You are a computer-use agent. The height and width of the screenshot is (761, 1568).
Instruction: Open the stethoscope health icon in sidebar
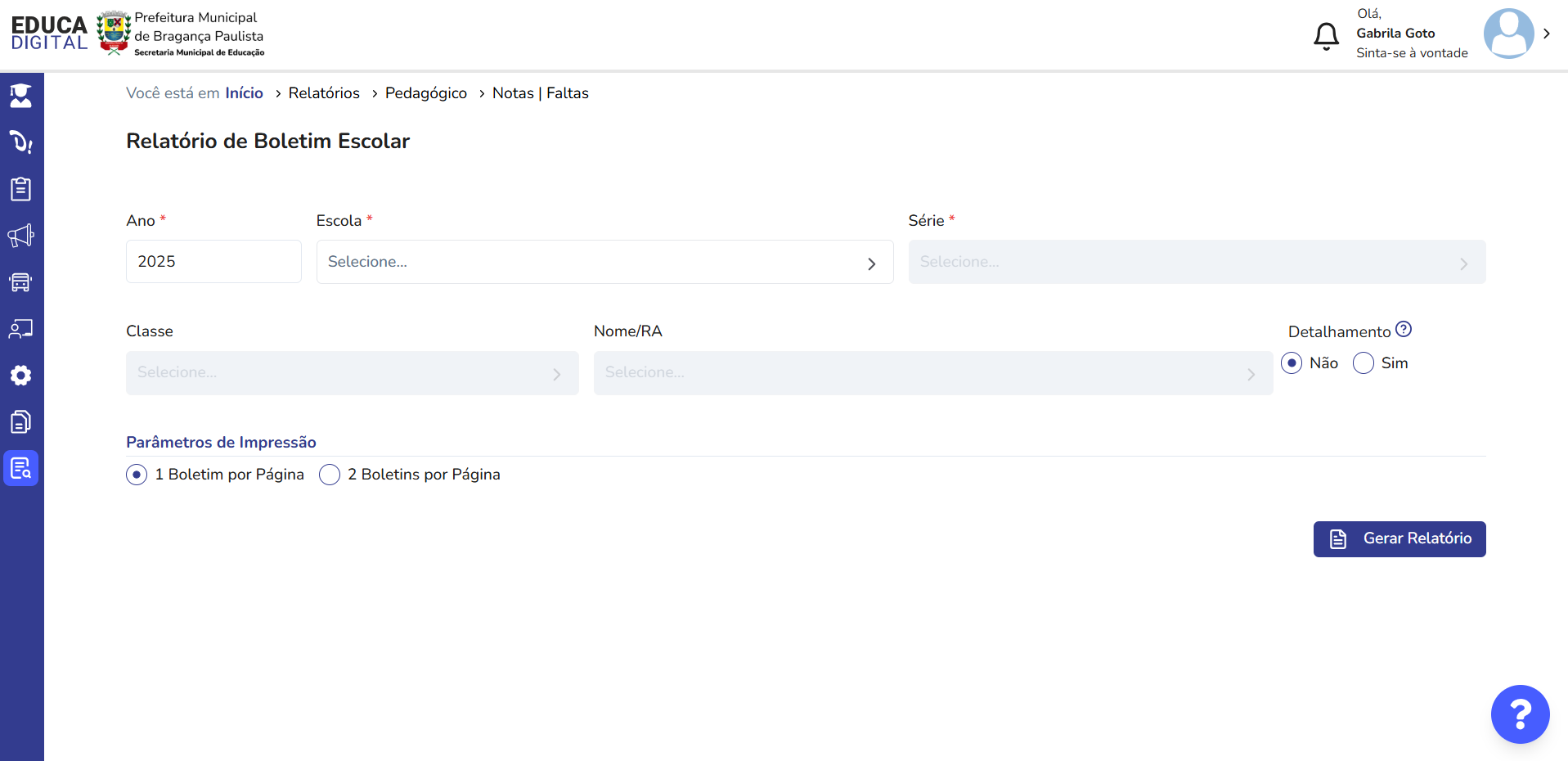(20, 142)
